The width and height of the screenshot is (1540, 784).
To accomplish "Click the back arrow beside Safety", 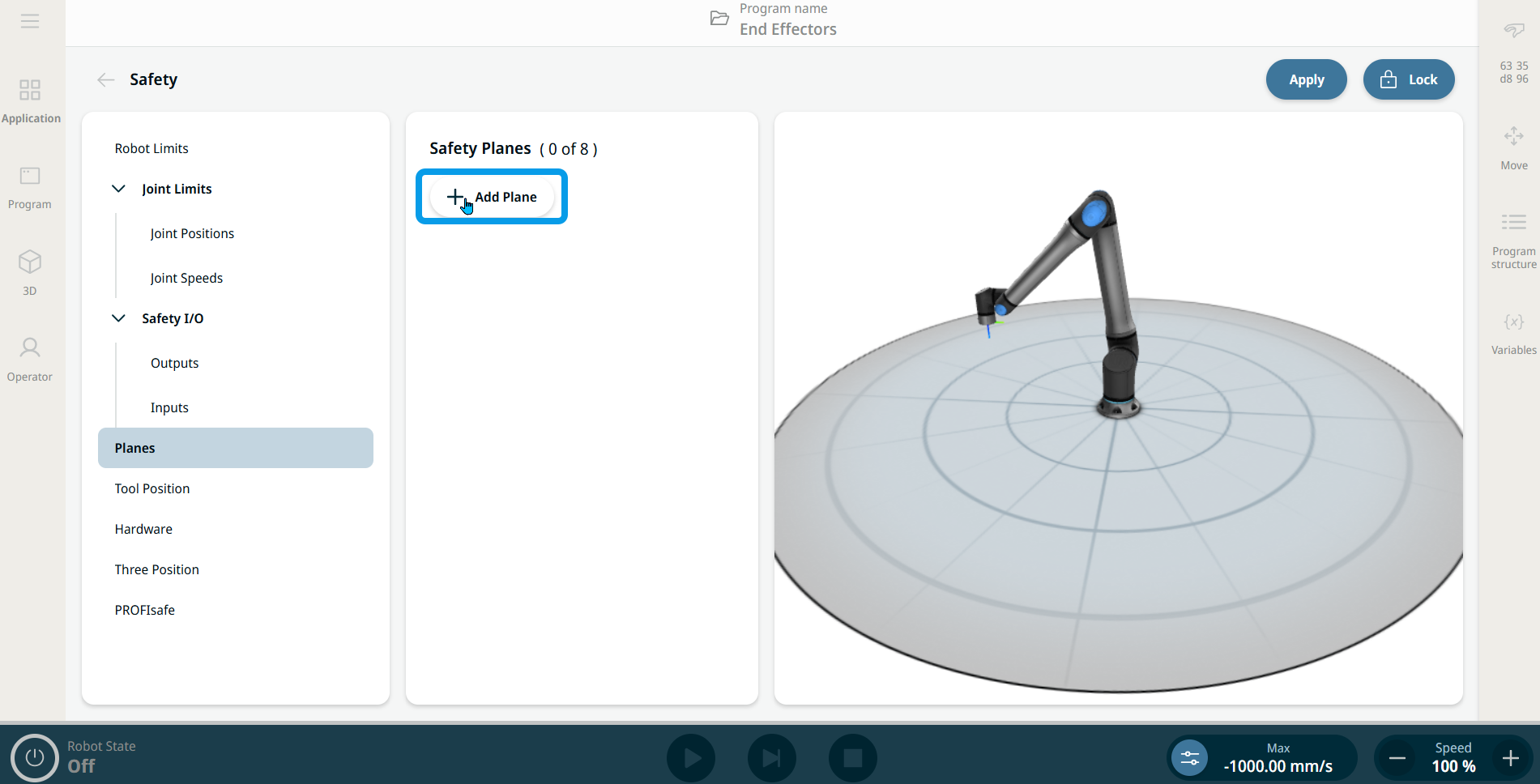I will point(105,79).
